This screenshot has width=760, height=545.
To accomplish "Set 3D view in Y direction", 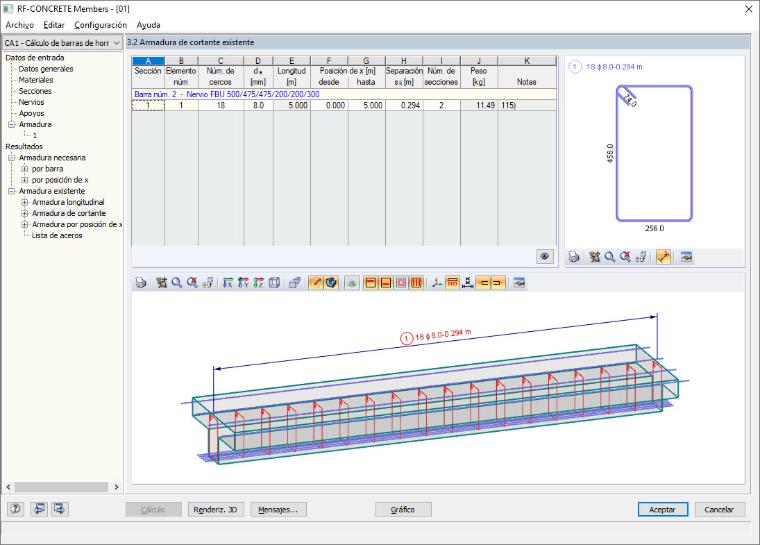I will [x=243, y=282].
